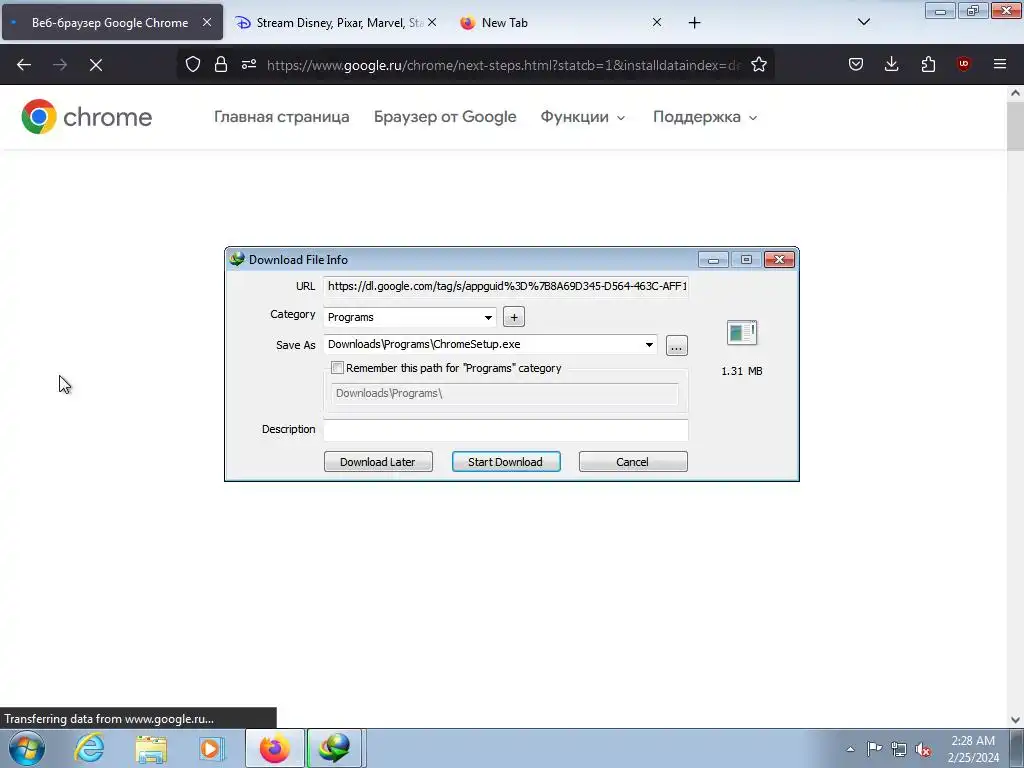This screenshot has width=1024, height=768.
Task: Click the network tray icon
Action: click(899, 749)
